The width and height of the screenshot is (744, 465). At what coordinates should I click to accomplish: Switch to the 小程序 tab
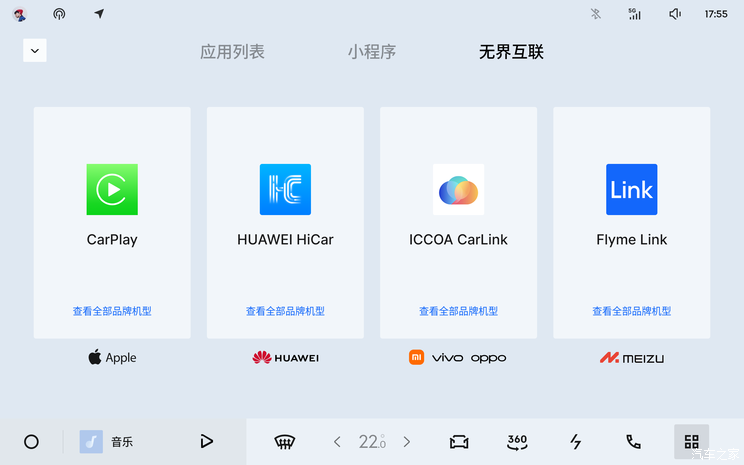tap(372, 52)
